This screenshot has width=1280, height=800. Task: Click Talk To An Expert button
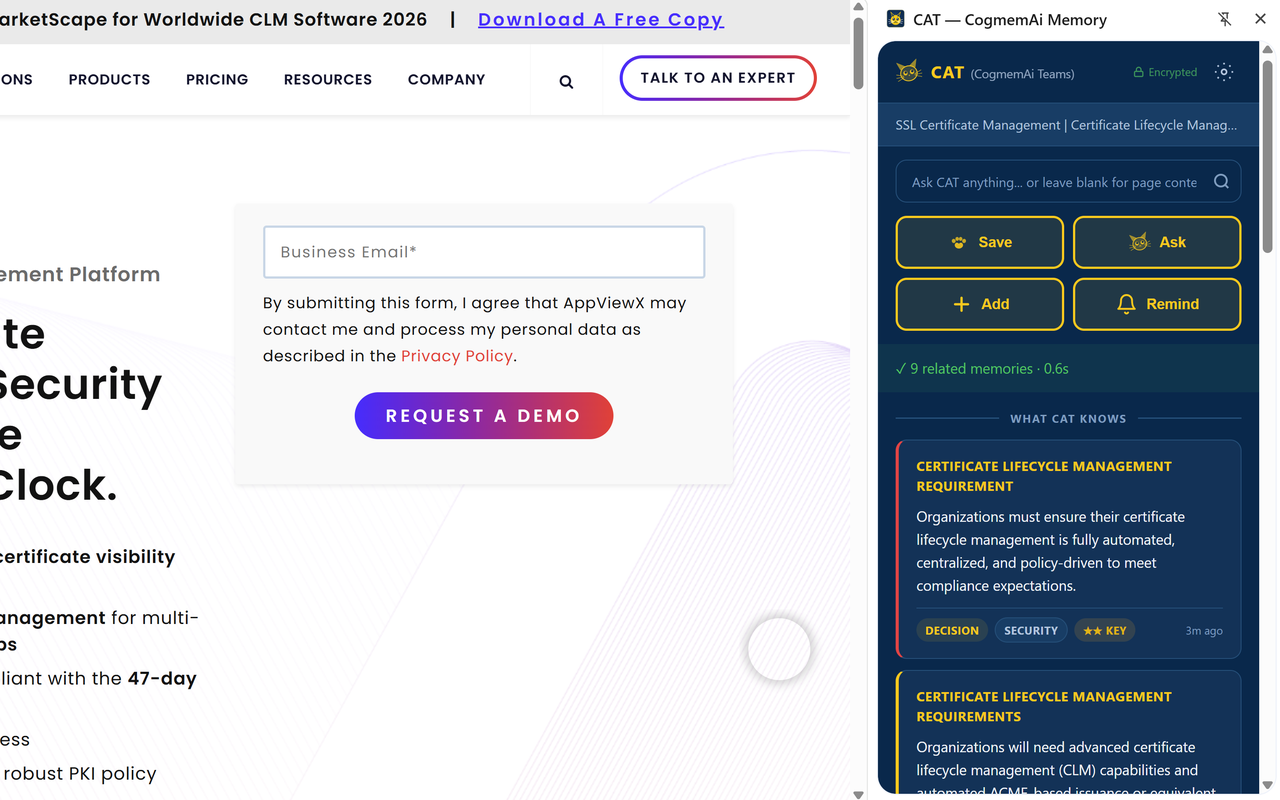(x=718, y=78)
